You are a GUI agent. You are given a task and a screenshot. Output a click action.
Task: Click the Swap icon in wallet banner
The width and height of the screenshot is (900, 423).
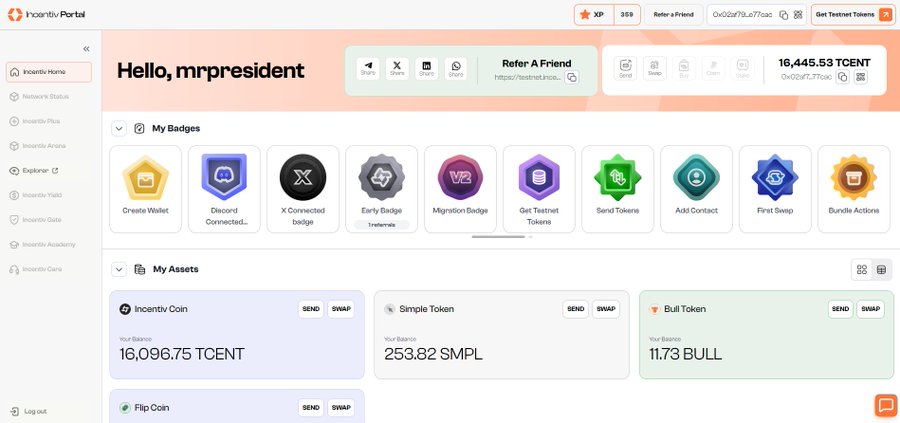(x=654, y=68)
